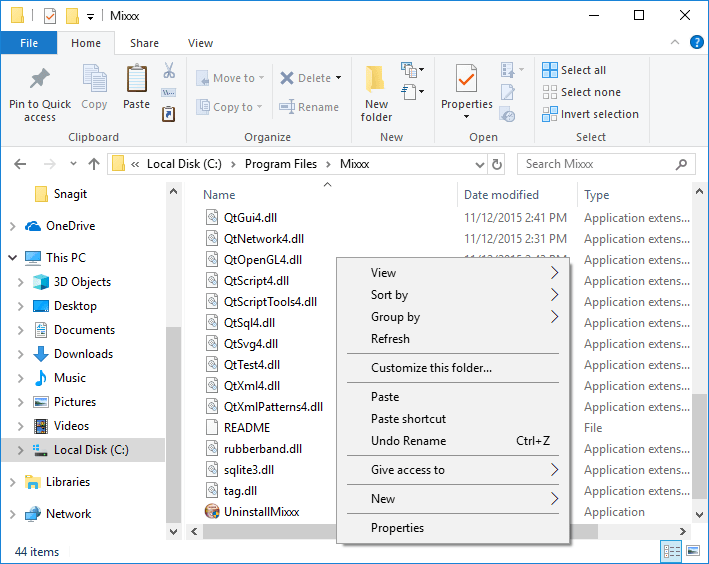Collapse the ribbon with the chevron
The image size is (709, 564).
coord(675,43)
